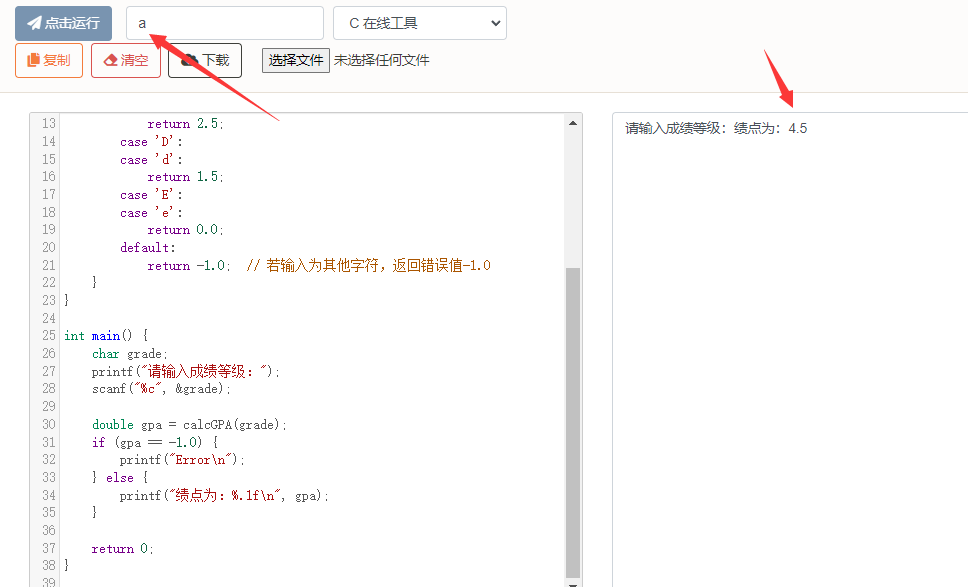Screen dimensions: 968x587
Task: Click the printf 绩点为 %.1f line
Action: click(x=224, y=495)
